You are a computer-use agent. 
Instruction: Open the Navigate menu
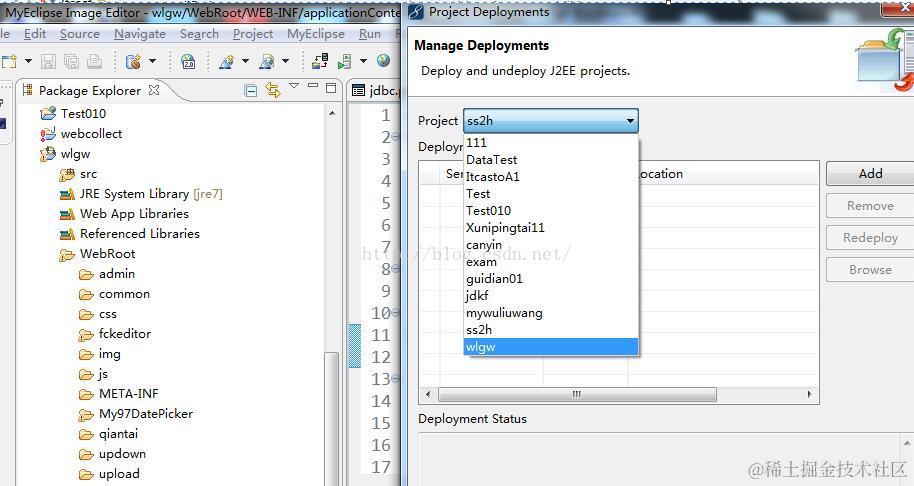[x=140, y=34]
